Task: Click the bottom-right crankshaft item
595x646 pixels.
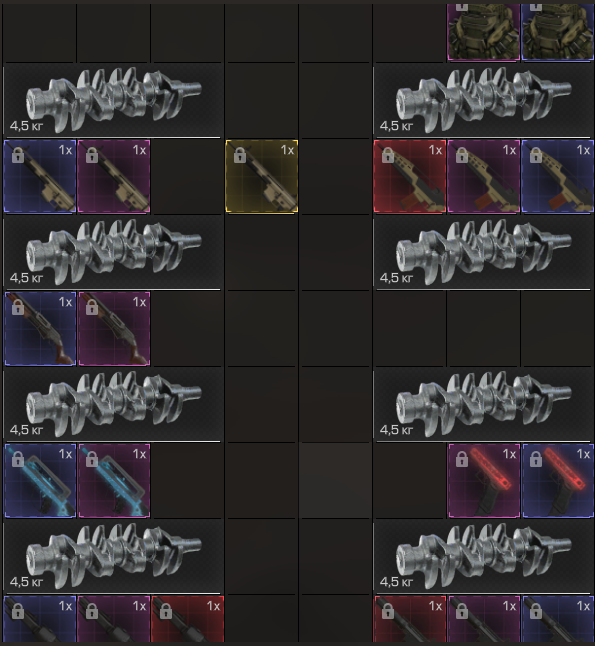Action: click(483, 557)
